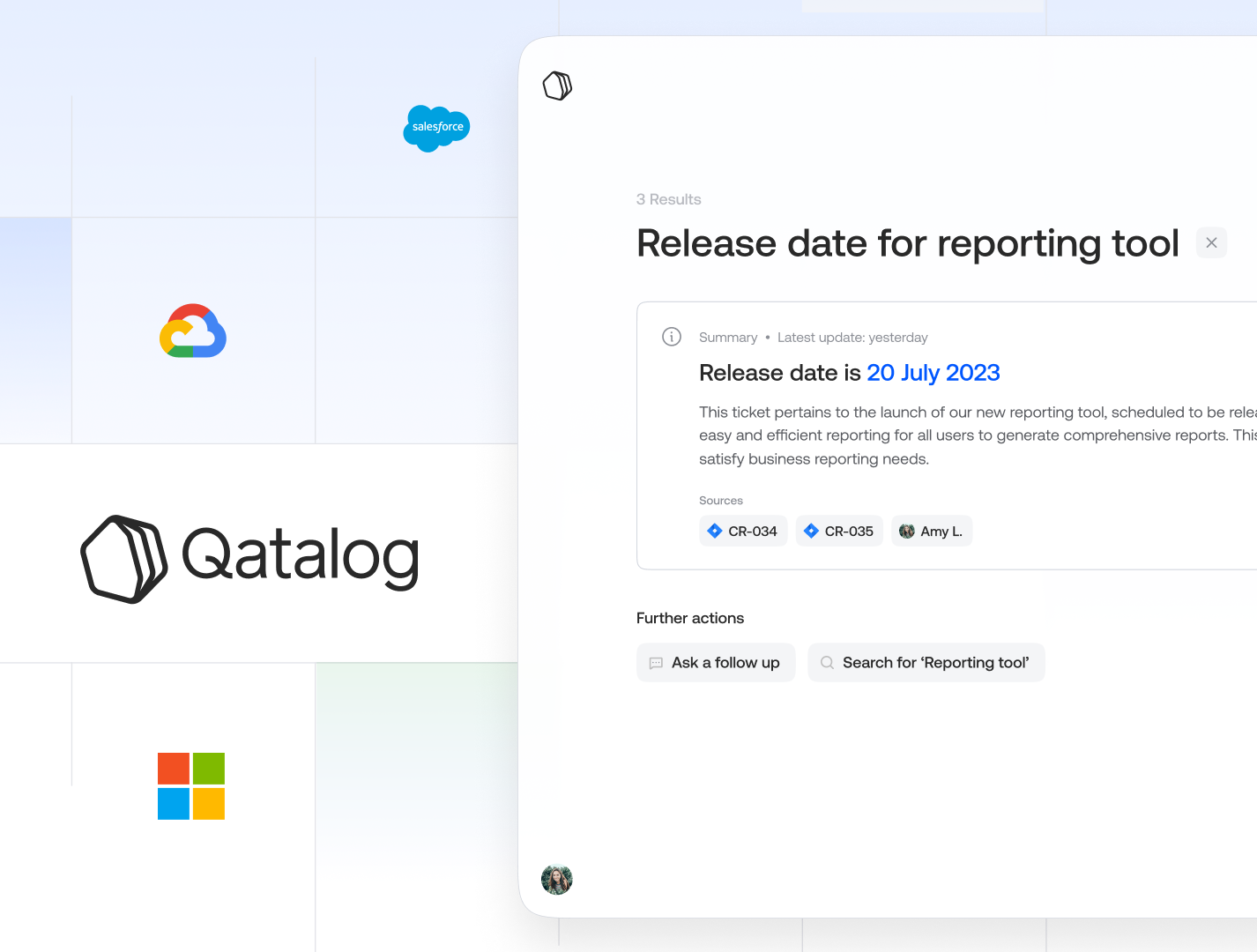Click the Amy L. source chip

[x=932, y=531]
